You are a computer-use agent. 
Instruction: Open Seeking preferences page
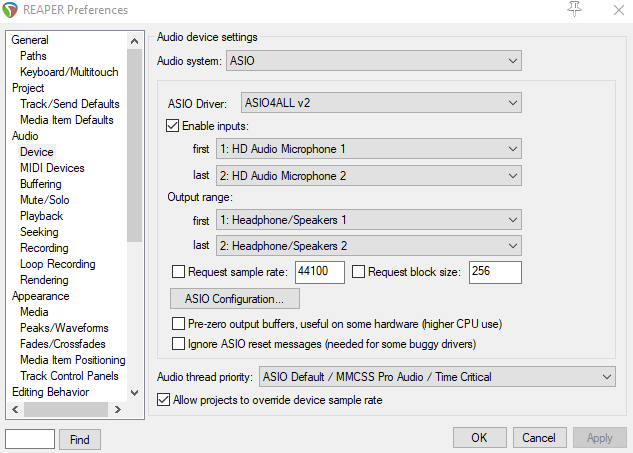(x=39, y=232)
